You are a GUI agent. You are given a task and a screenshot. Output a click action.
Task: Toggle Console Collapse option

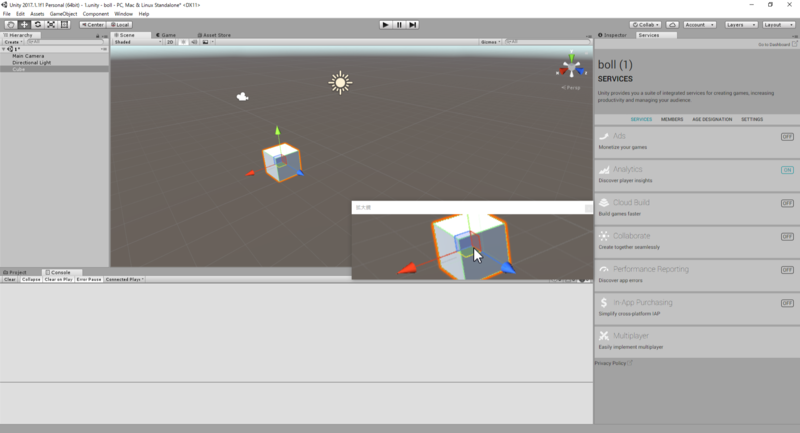click(31, 279)
